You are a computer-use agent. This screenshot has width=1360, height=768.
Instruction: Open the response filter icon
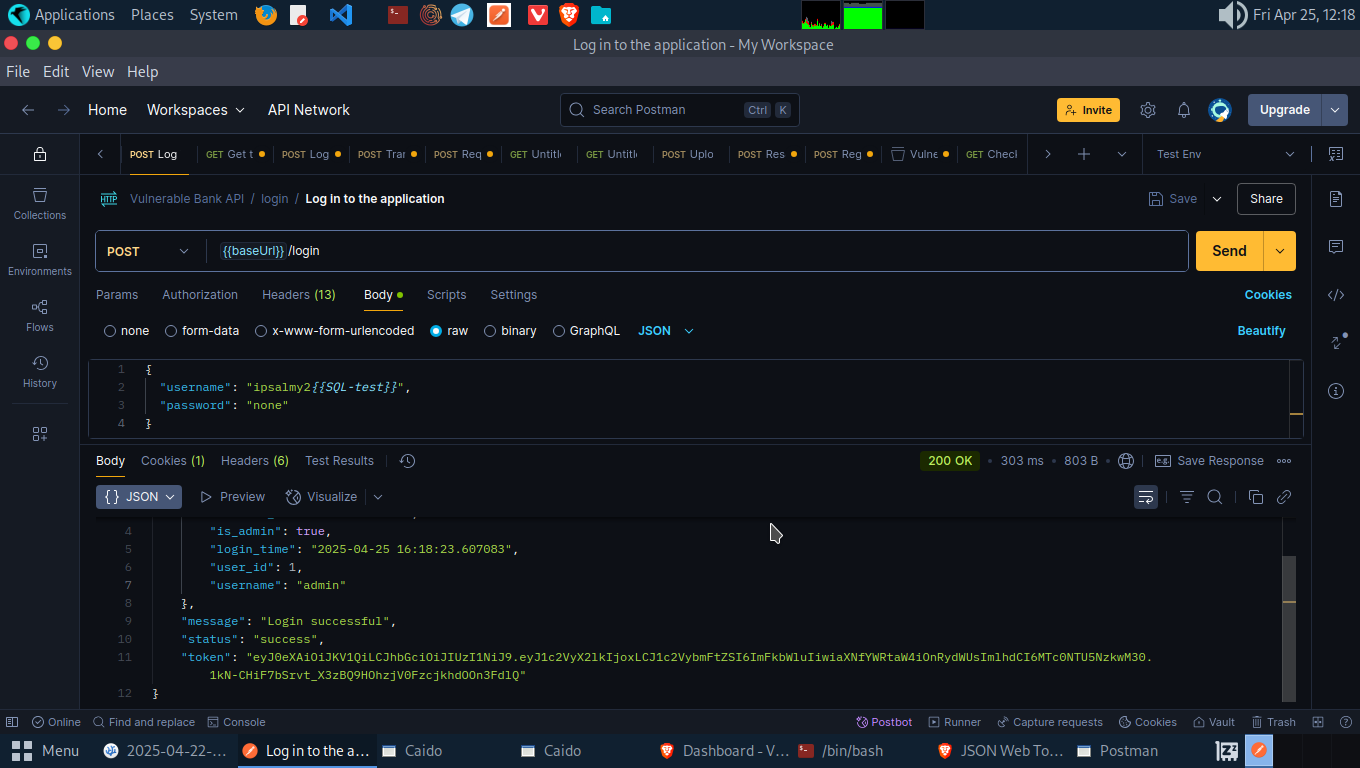pos(1187,497)
